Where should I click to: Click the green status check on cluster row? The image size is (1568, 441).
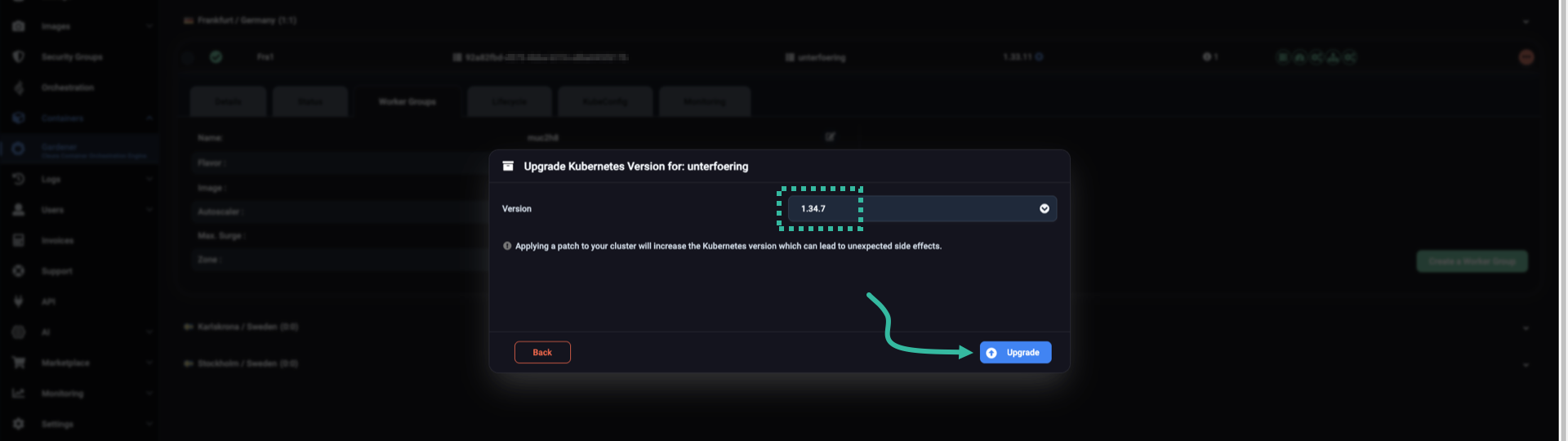point(216,57)
